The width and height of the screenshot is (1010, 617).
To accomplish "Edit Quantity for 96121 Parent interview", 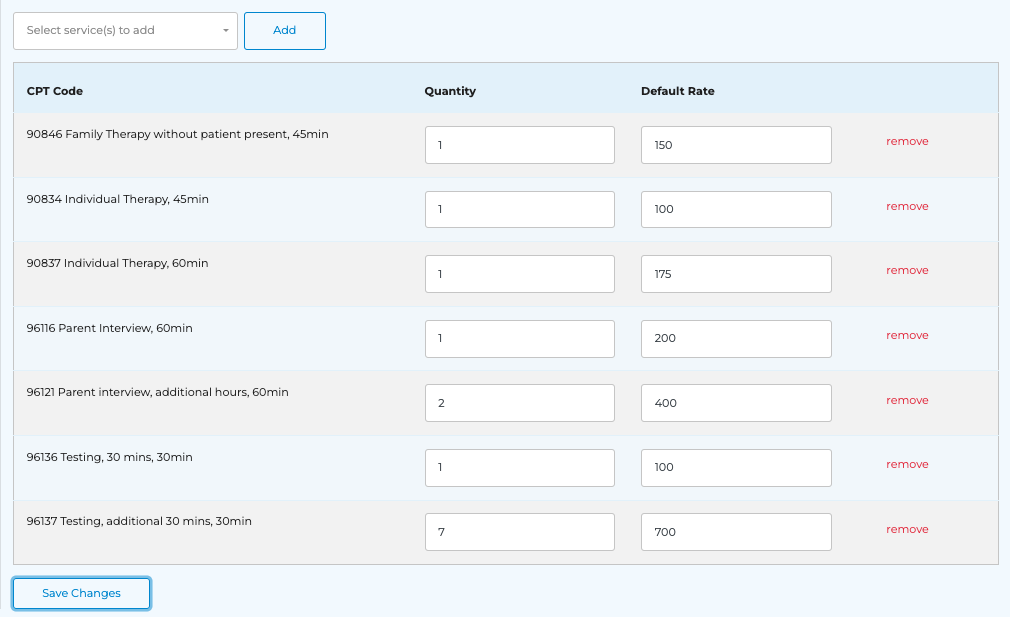I will (x=519, y=403).
